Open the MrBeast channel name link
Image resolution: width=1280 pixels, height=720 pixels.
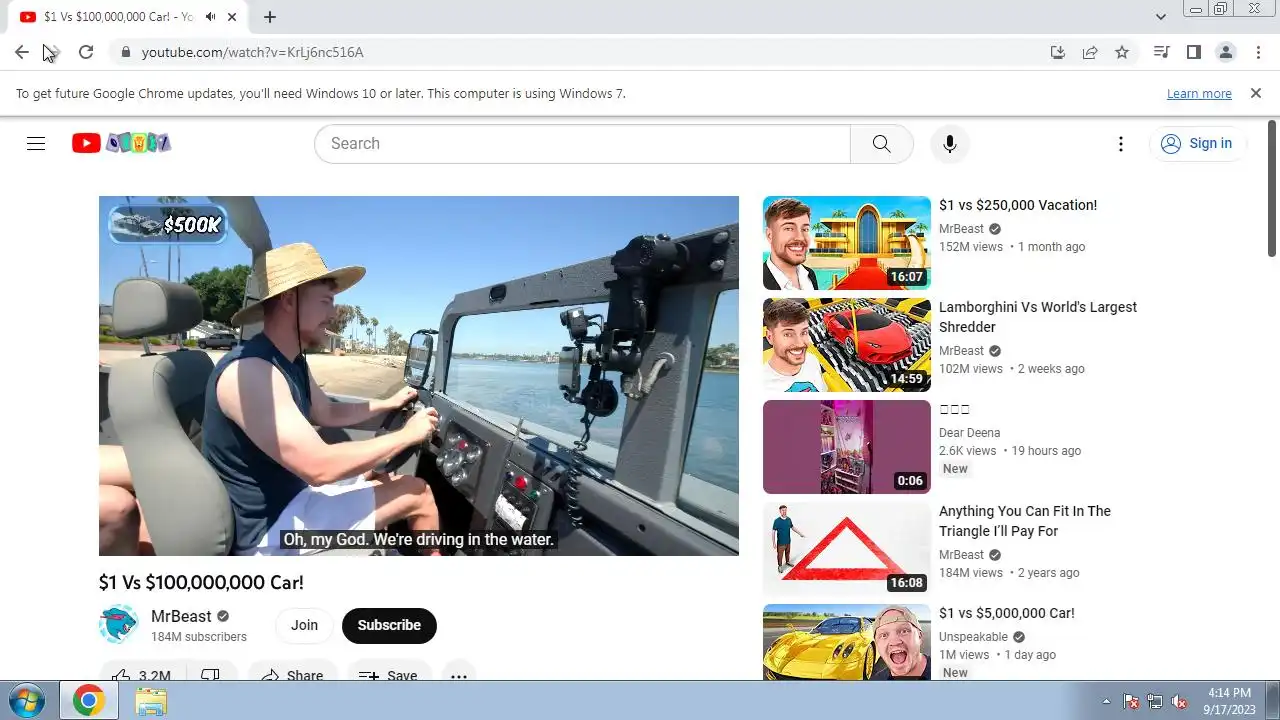tap(181, 616)
